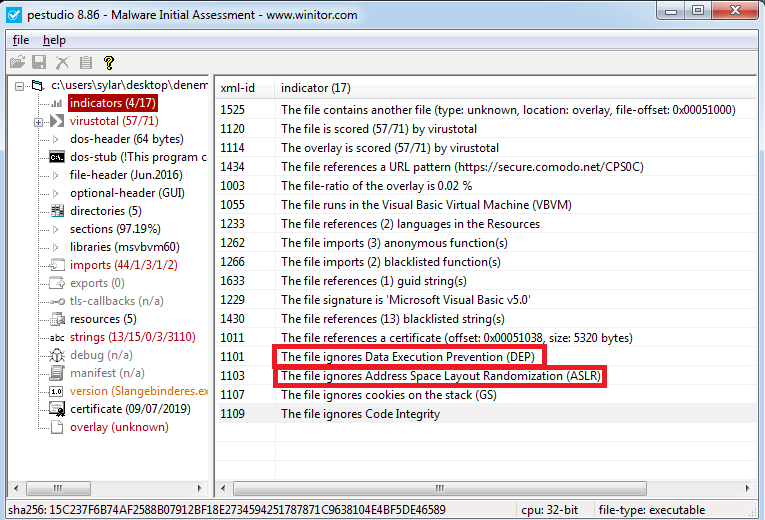Viewport: 765px width, 520px height.
Task: Click 'cpu: 32-bit' in the status bar
Action: [549, 510]
